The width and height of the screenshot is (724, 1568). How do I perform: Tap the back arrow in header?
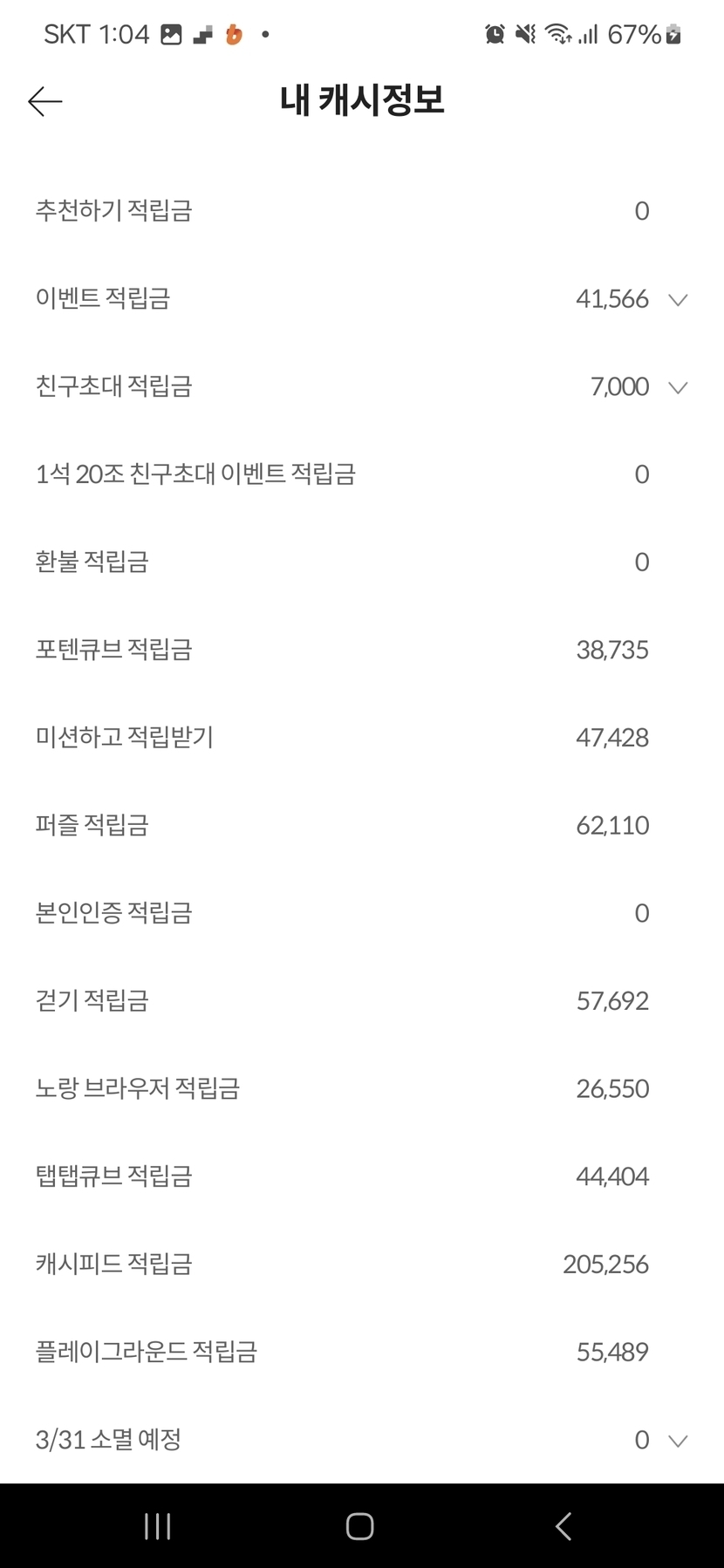click(x=45, y=102)
